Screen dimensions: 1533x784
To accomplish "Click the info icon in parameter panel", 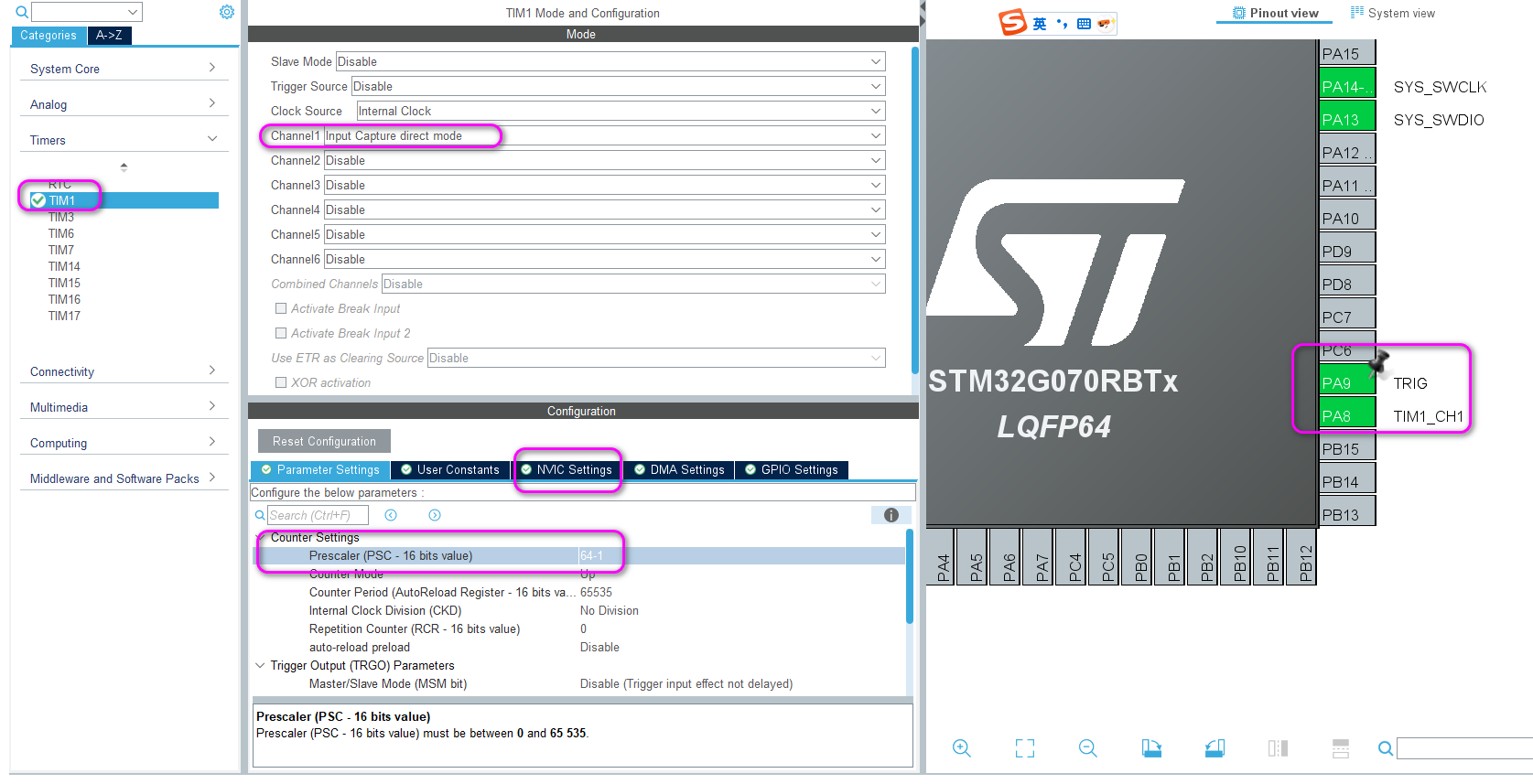I will tap(891, 515).
